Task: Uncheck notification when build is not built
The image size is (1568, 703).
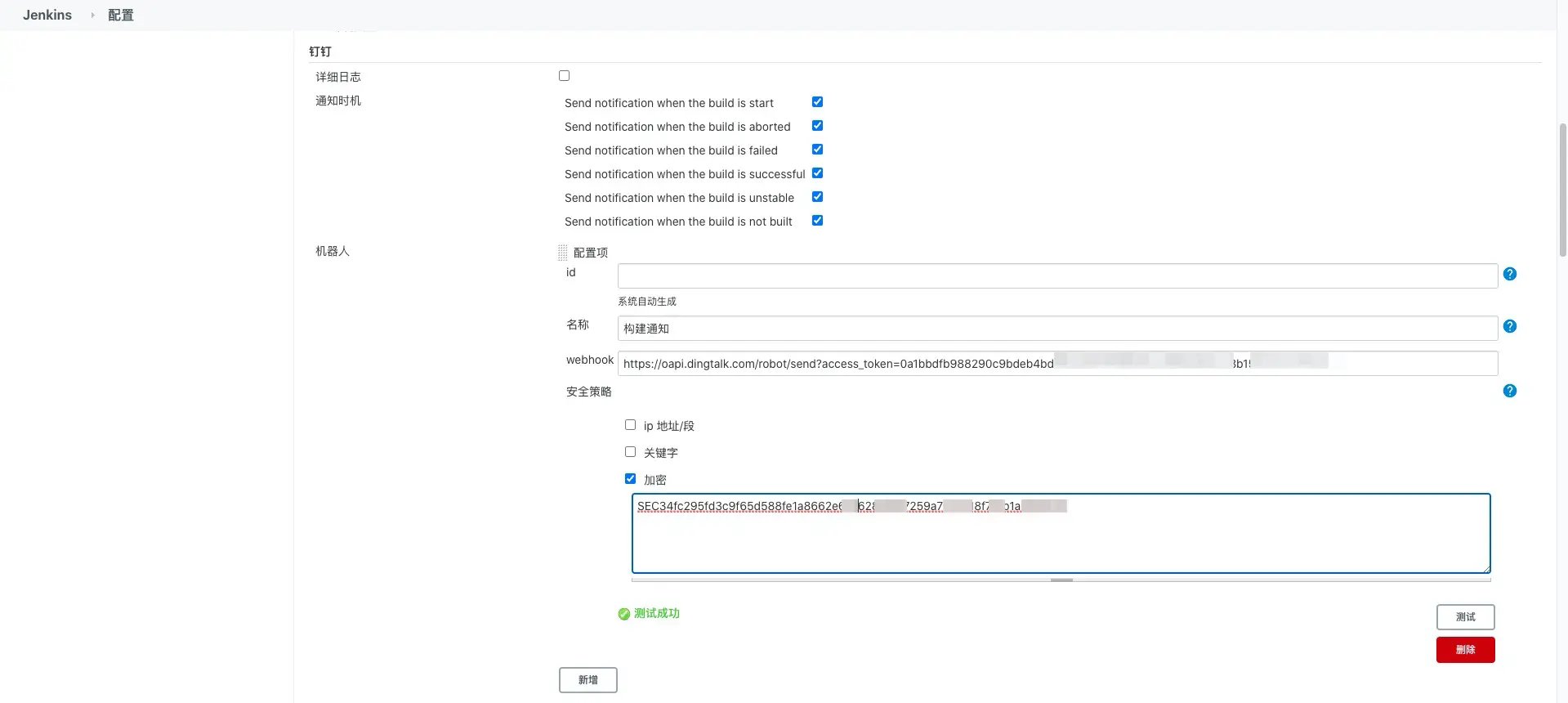Action: 817,221
